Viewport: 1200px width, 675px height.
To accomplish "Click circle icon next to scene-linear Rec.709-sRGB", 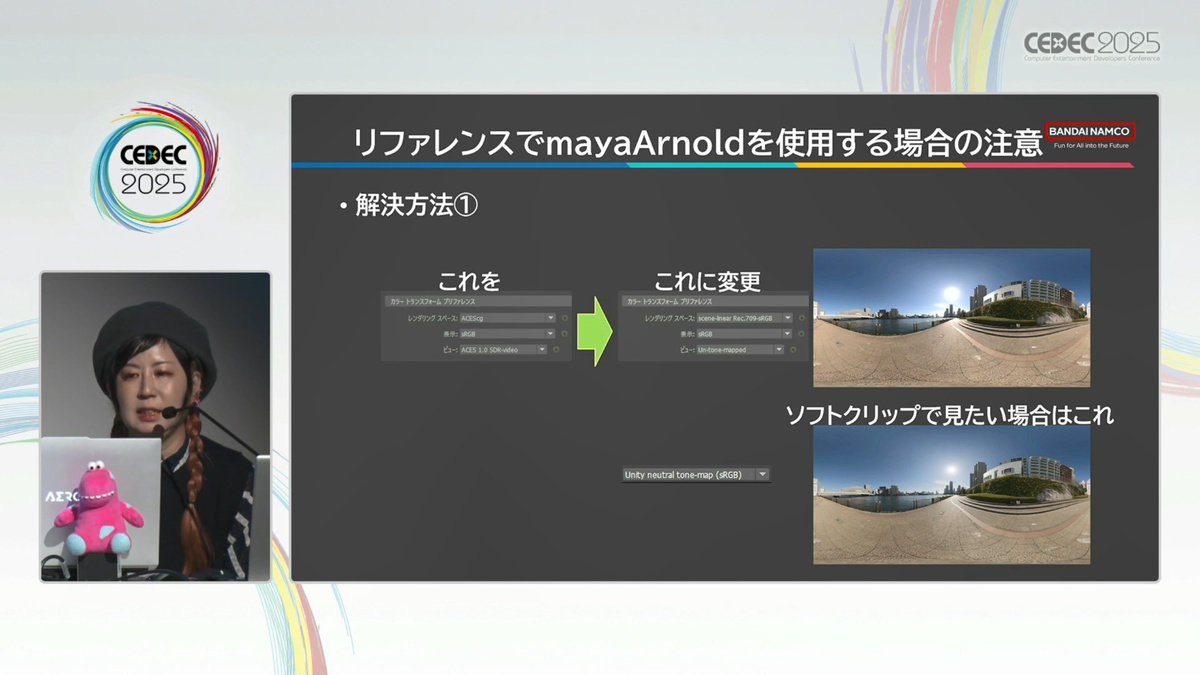I will (x=802, y=318).
